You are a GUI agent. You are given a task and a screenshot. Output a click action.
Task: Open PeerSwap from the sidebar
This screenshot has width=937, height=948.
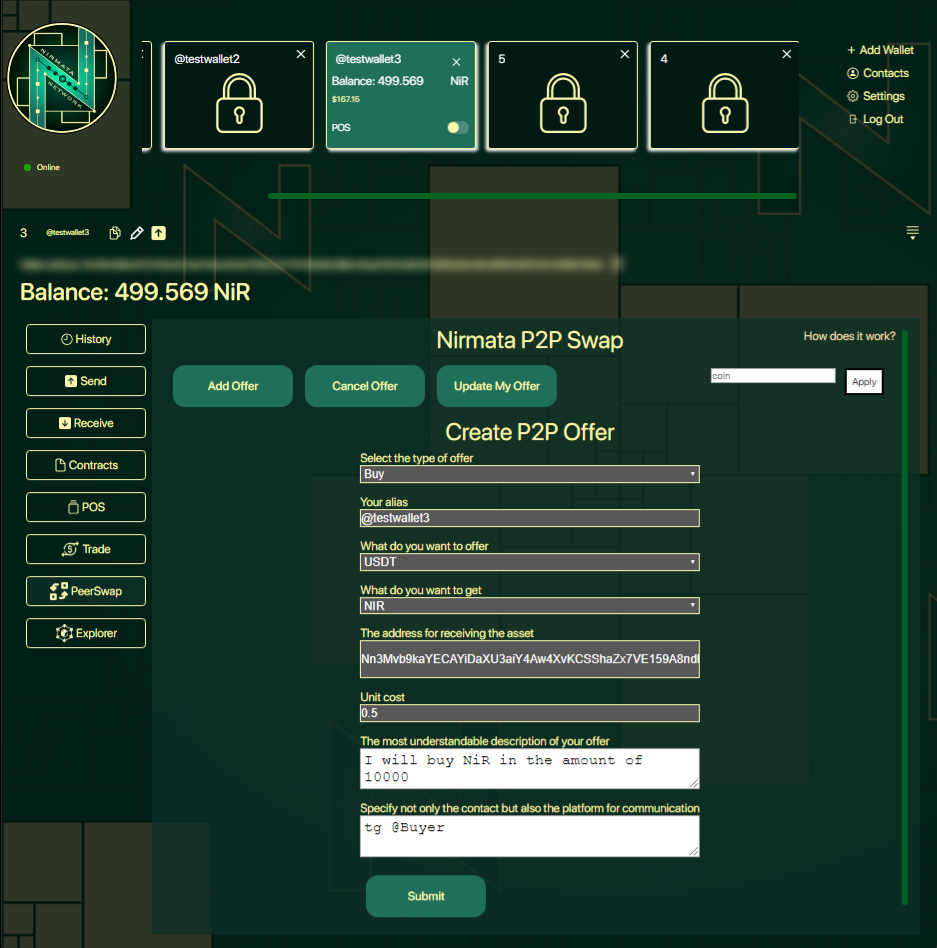tap(86, 591)
